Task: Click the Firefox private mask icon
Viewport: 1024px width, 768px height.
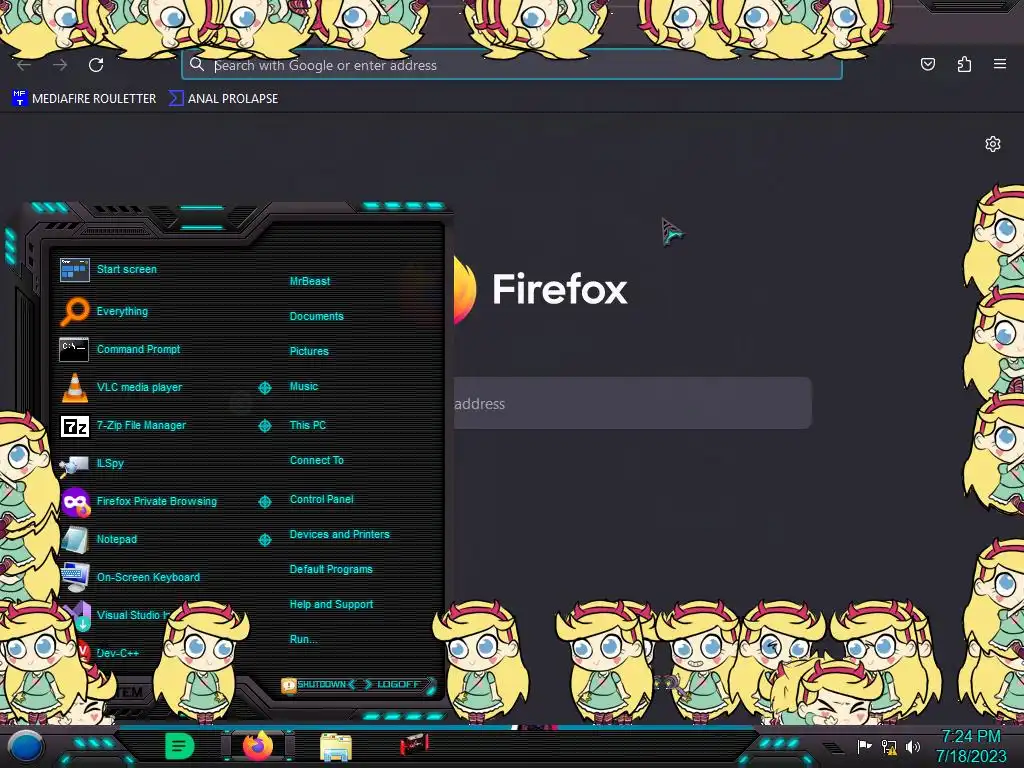Action: point(75,502)
